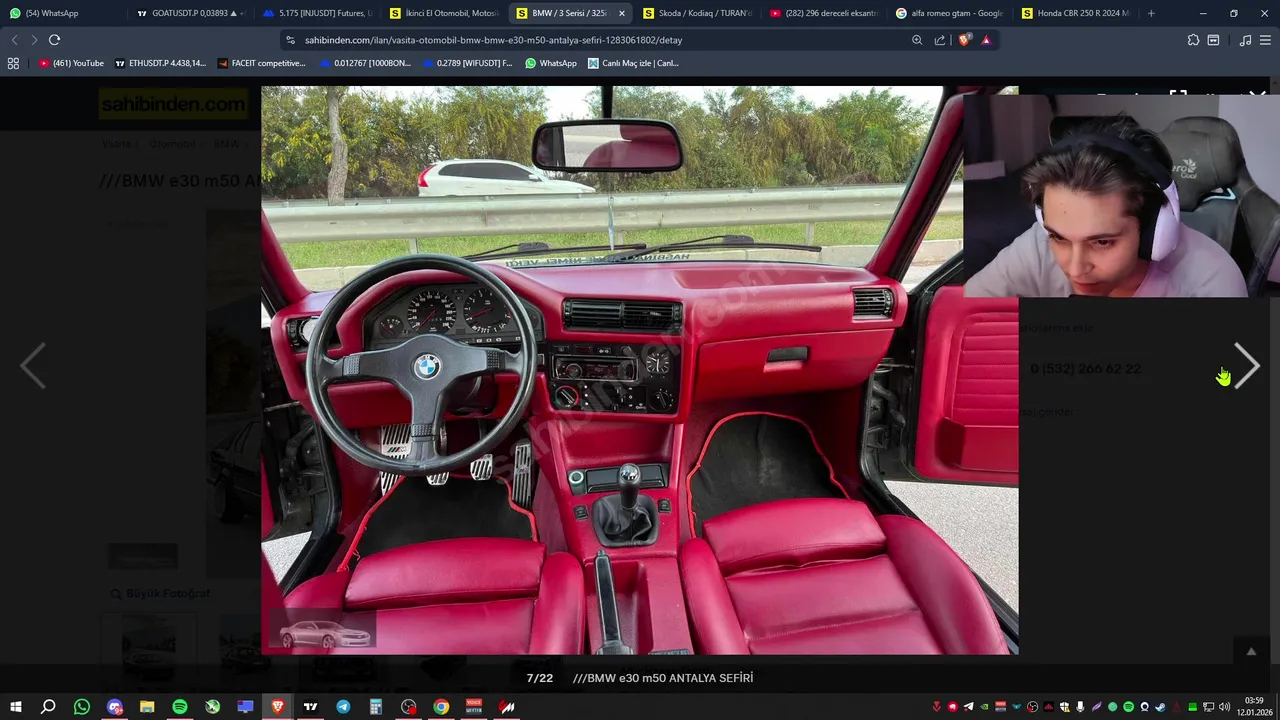
Task: Open the 1000BON bookmark
Action: [x=365, y=63]
